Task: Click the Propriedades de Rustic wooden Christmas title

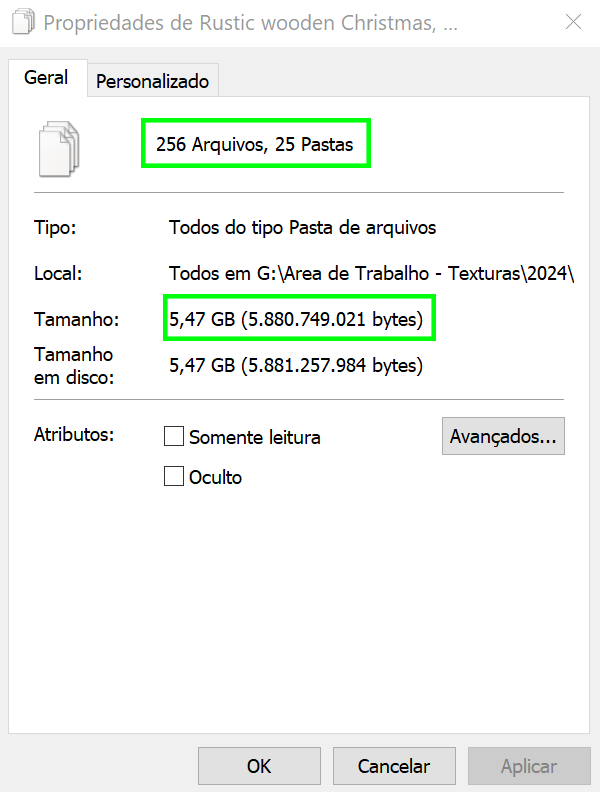Action: 251,23
